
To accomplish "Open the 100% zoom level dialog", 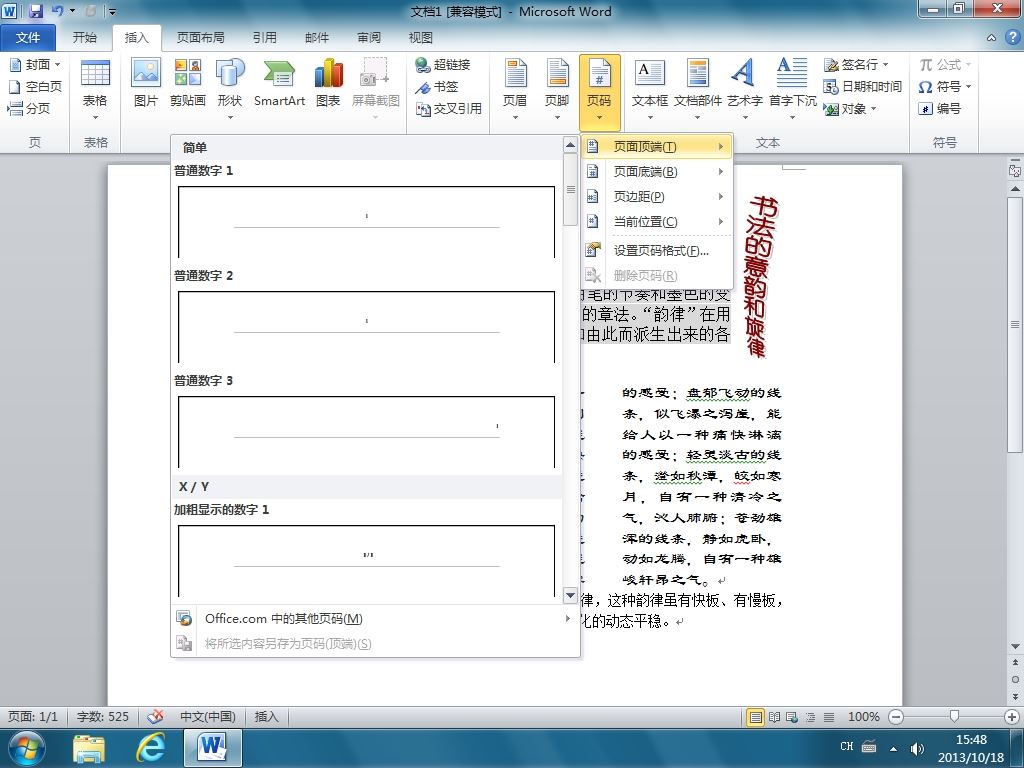I will (x=863, y=716).
